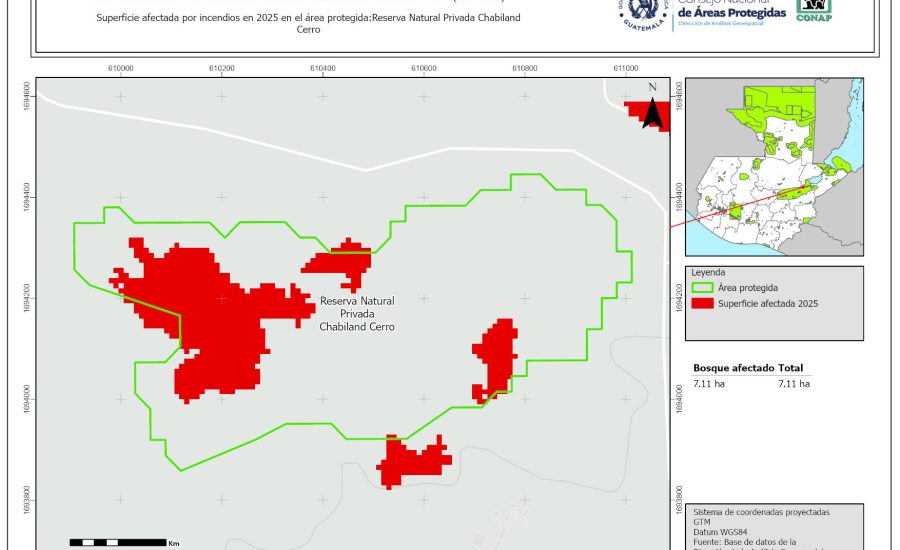This screenshot has width=900, height=550.
Task: Click the eastern red burned patch on boundary
Action: click(495, 360)
